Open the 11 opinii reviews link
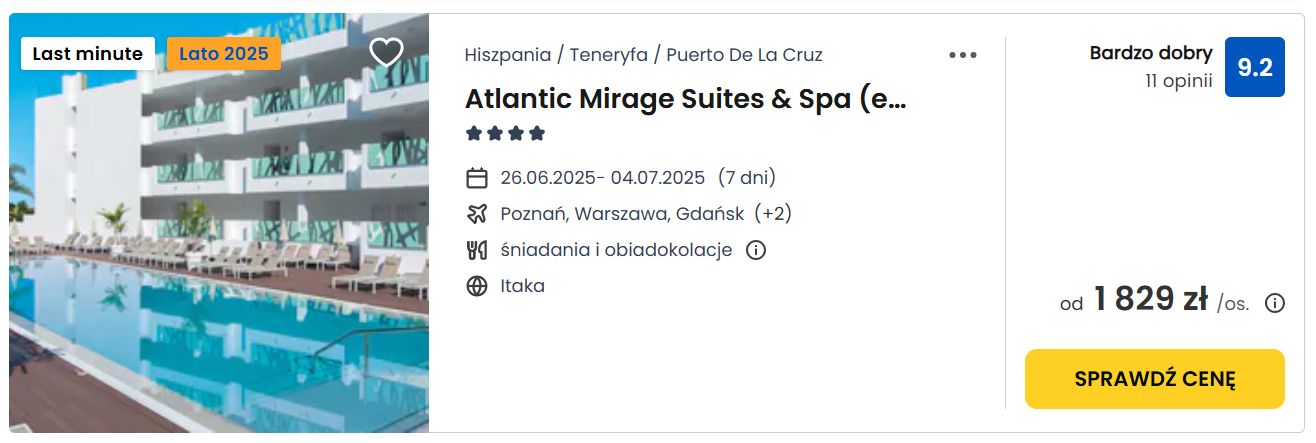The height and width of the screenshot is (443, 1316). pyautogui.click(x=1179, y=81)
